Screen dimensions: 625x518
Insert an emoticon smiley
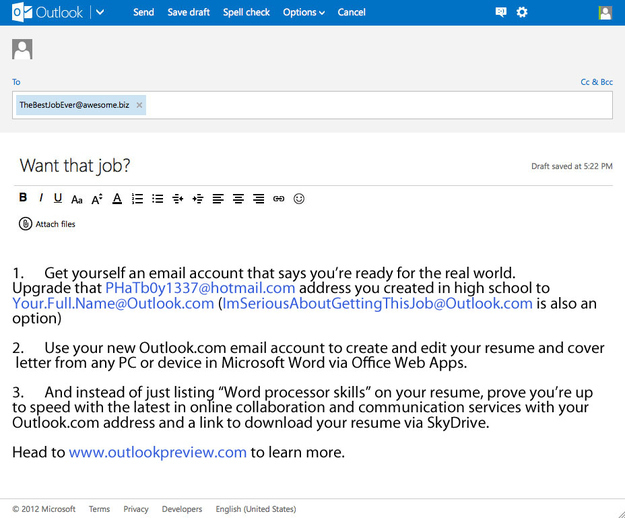(299, 198)
